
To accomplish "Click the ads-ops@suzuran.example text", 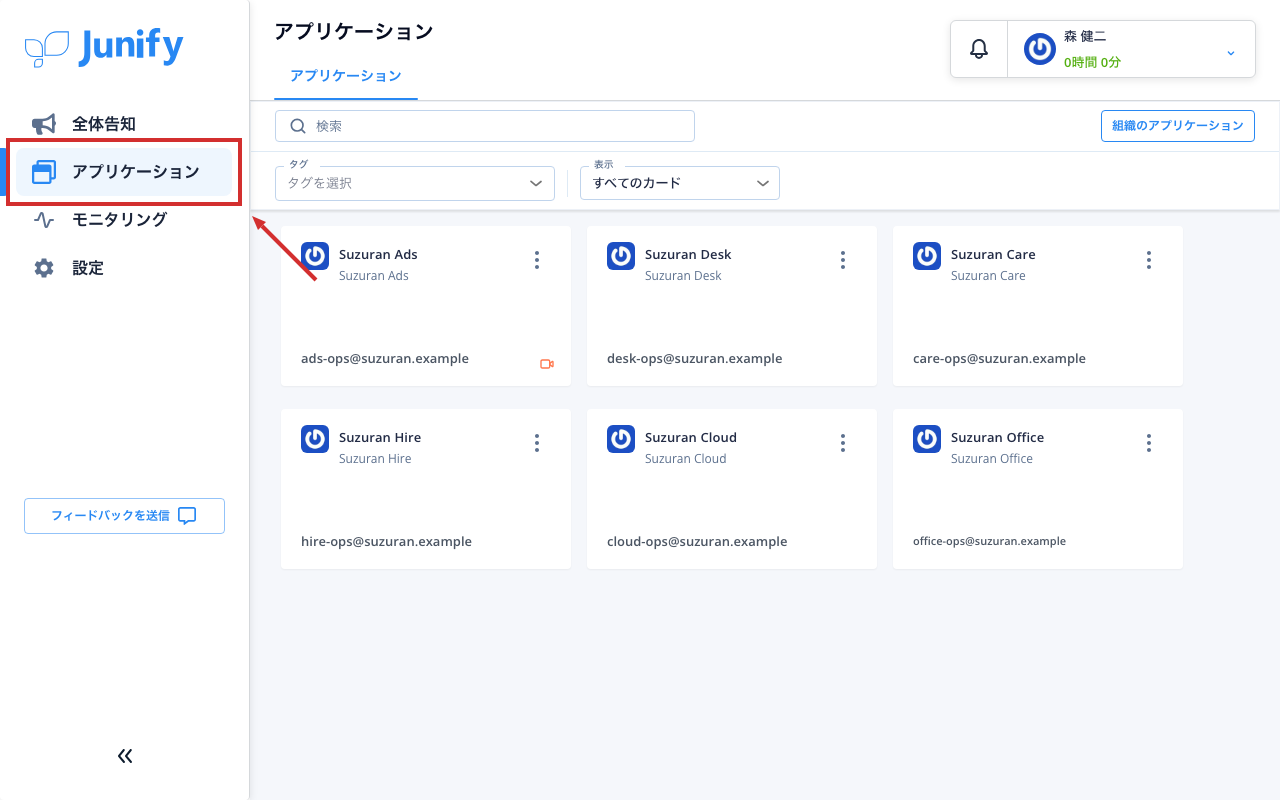I will pyautogui.click(x=385, y=359).
